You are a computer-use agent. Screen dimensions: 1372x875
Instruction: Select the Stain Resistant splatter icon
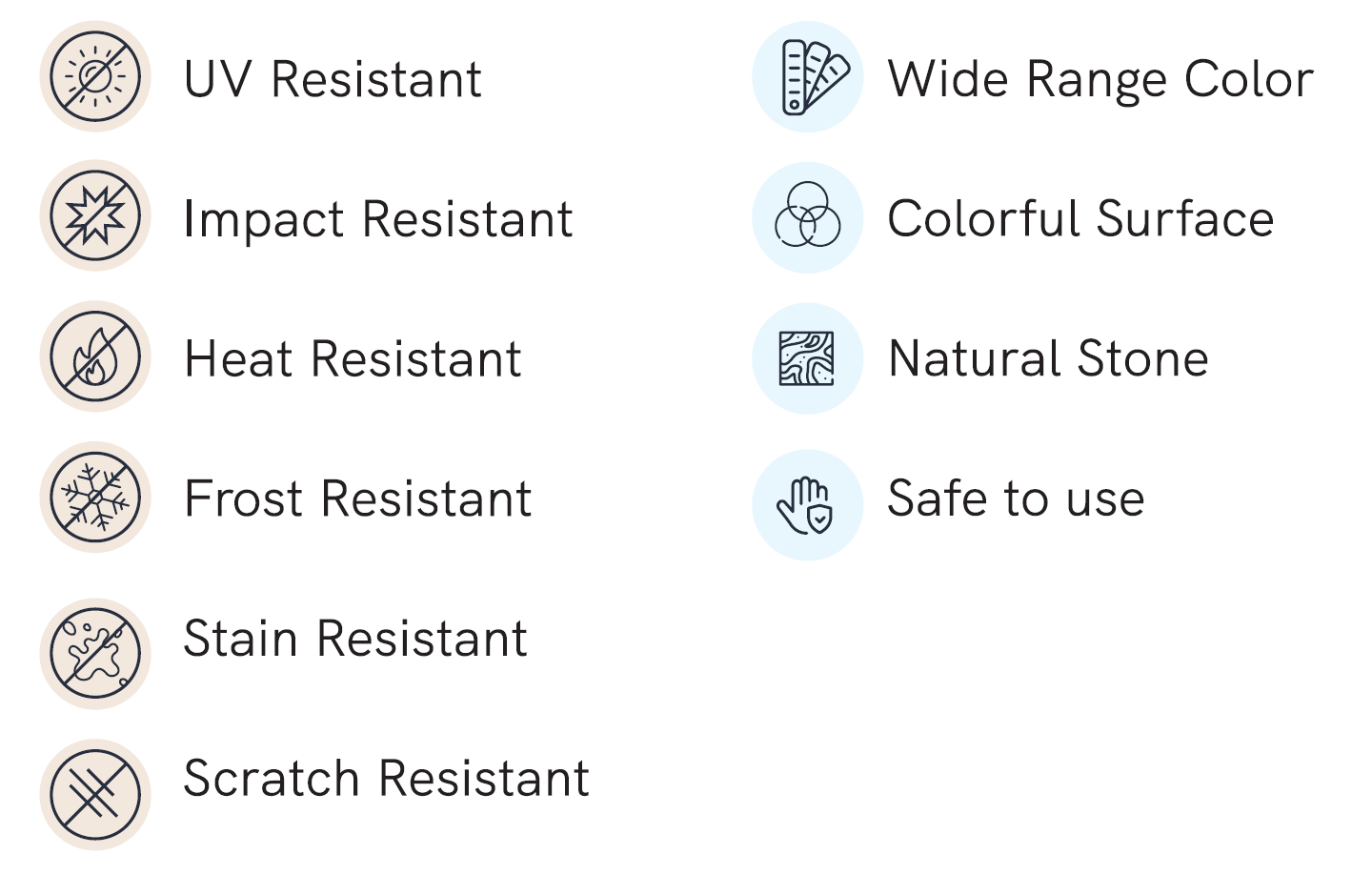click(95, 654)
